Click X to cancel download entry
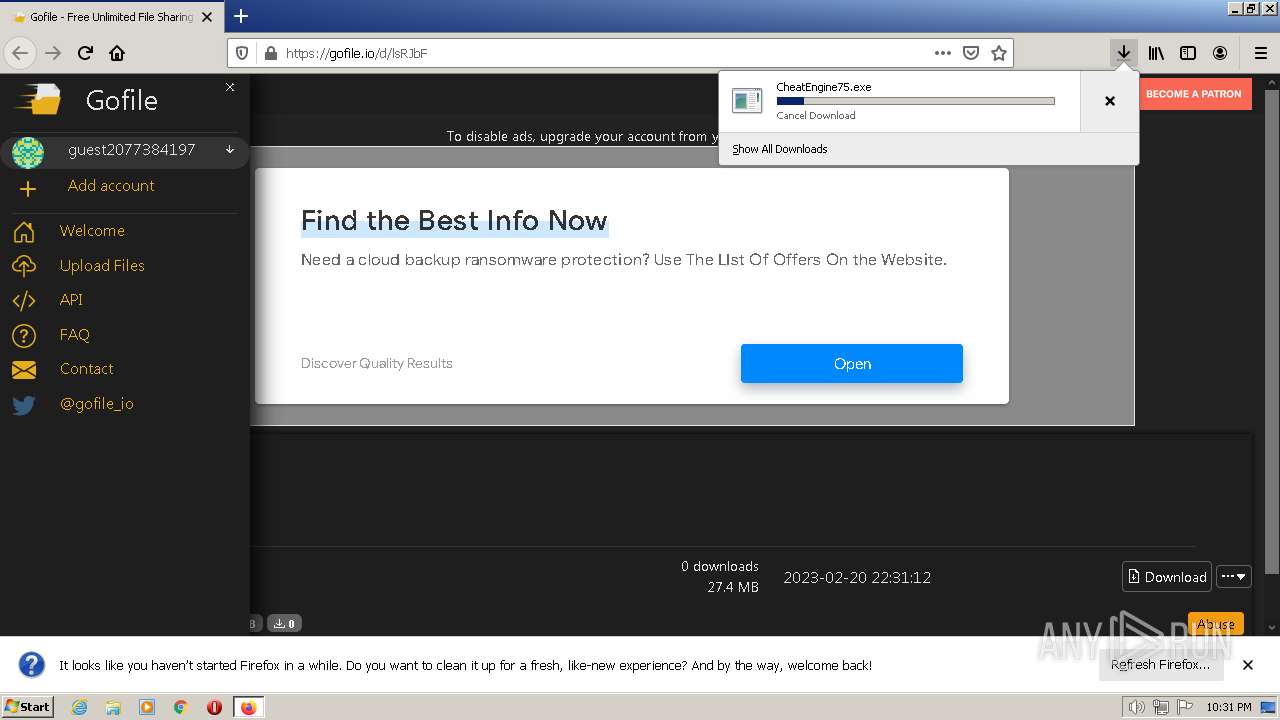 [1109, 101]
